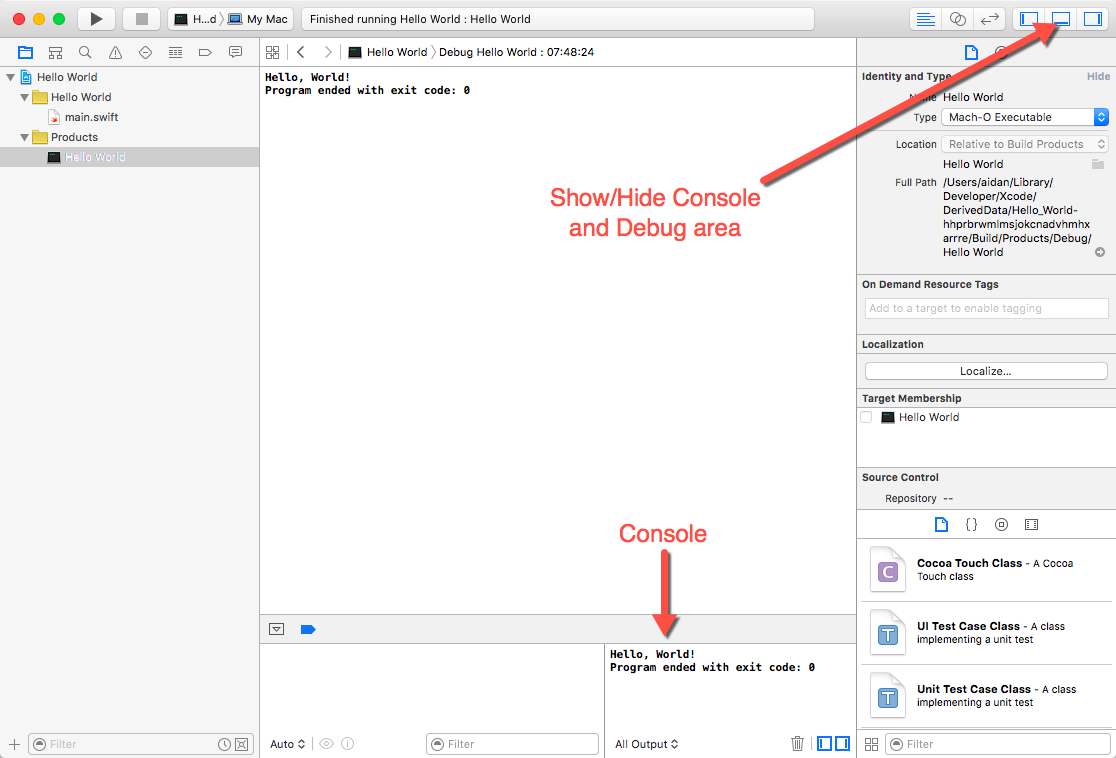Image resolution: width=1116 pixels, height=758 pixels.
Task: Open the Type dropdown Mach-O Executable
Action: [x=1025, y=117]
